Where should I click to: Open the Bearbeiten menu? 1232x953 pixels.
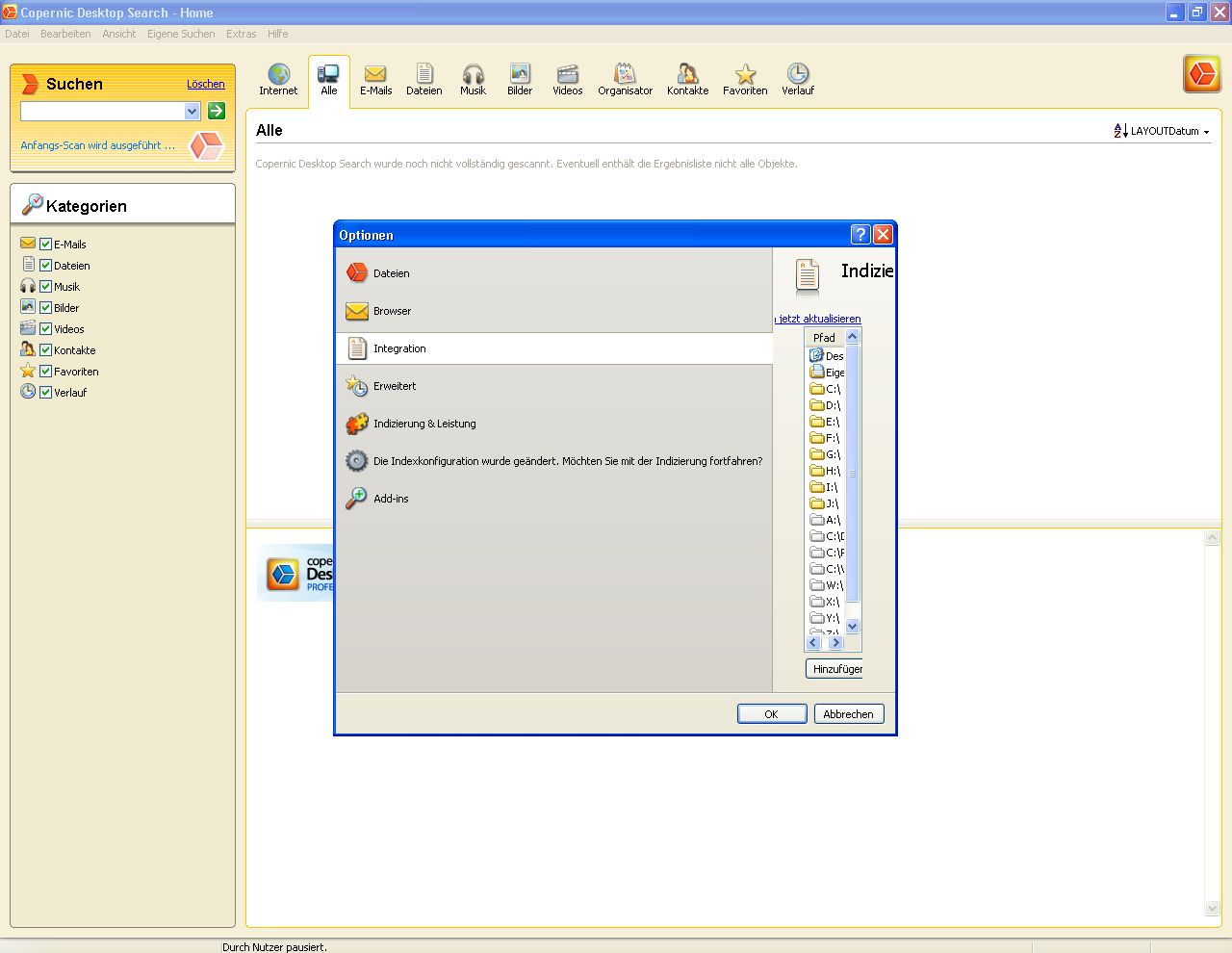tap(65, 34)
